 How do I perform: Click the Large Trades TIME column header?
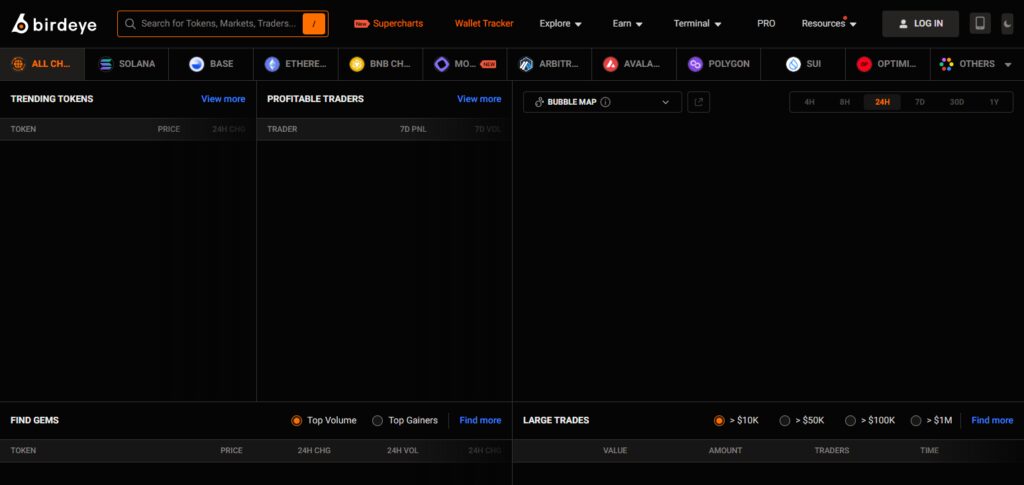point(929,450)
